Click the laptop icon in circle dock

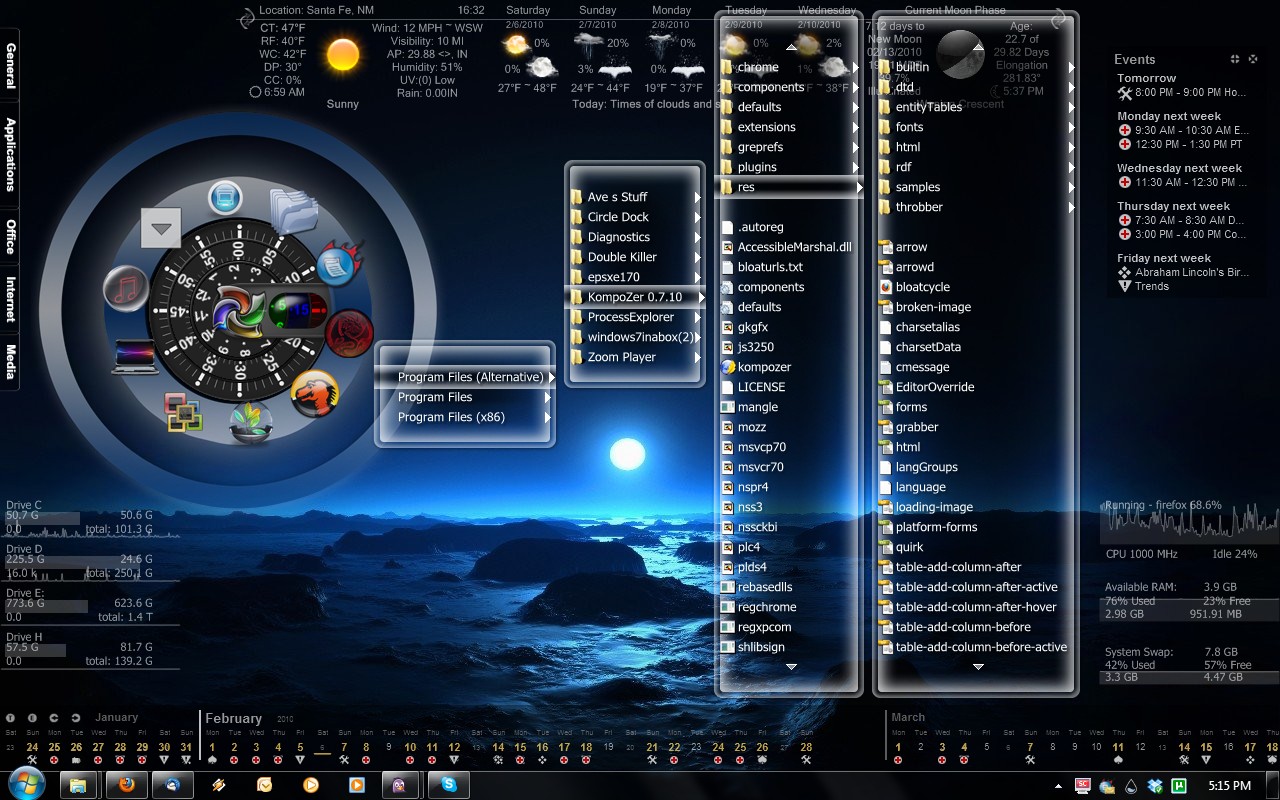(x=135, y=356)
